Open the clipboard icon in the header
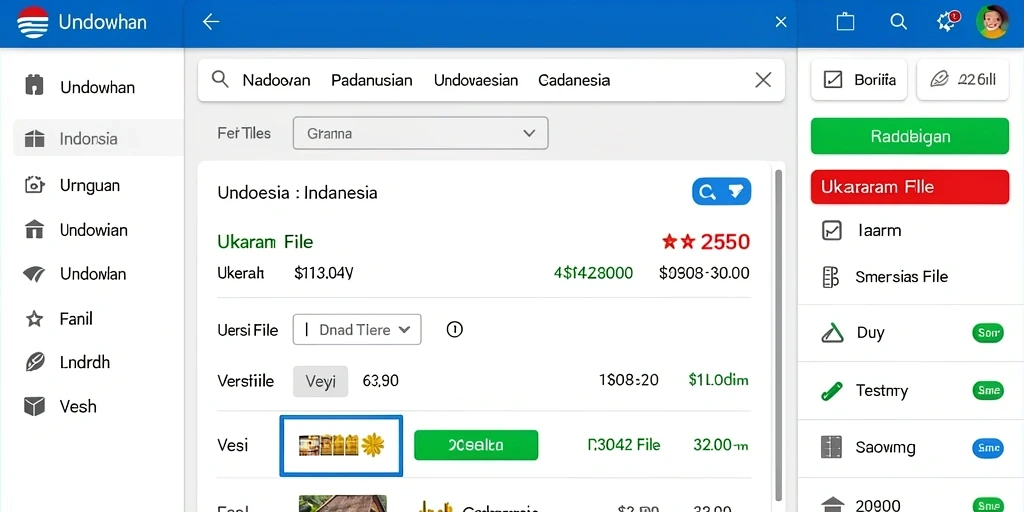The height and width of the screenshot is (512, 1024). coord(845,22)
